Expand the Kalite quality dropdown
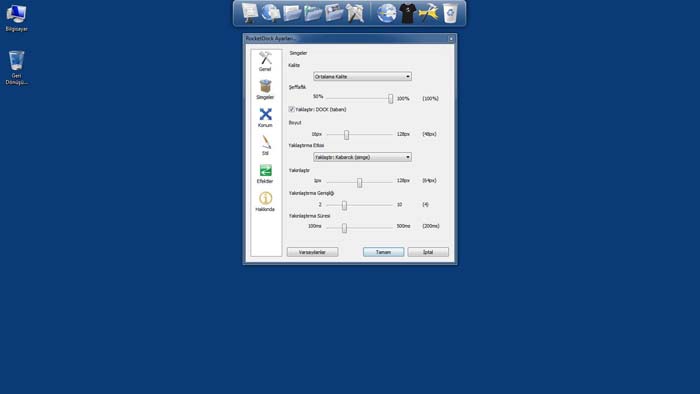The image size is (700, 394). tap(362, 76)
